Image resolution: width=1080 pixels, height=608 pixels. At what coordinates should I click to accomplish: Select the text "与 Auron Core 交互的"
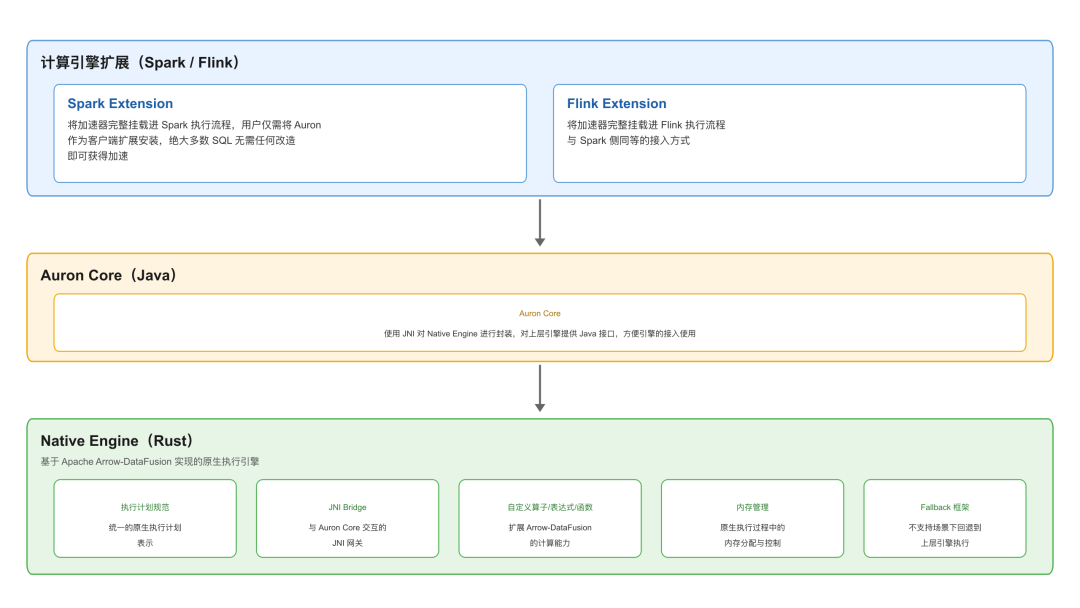coord(347,527)
